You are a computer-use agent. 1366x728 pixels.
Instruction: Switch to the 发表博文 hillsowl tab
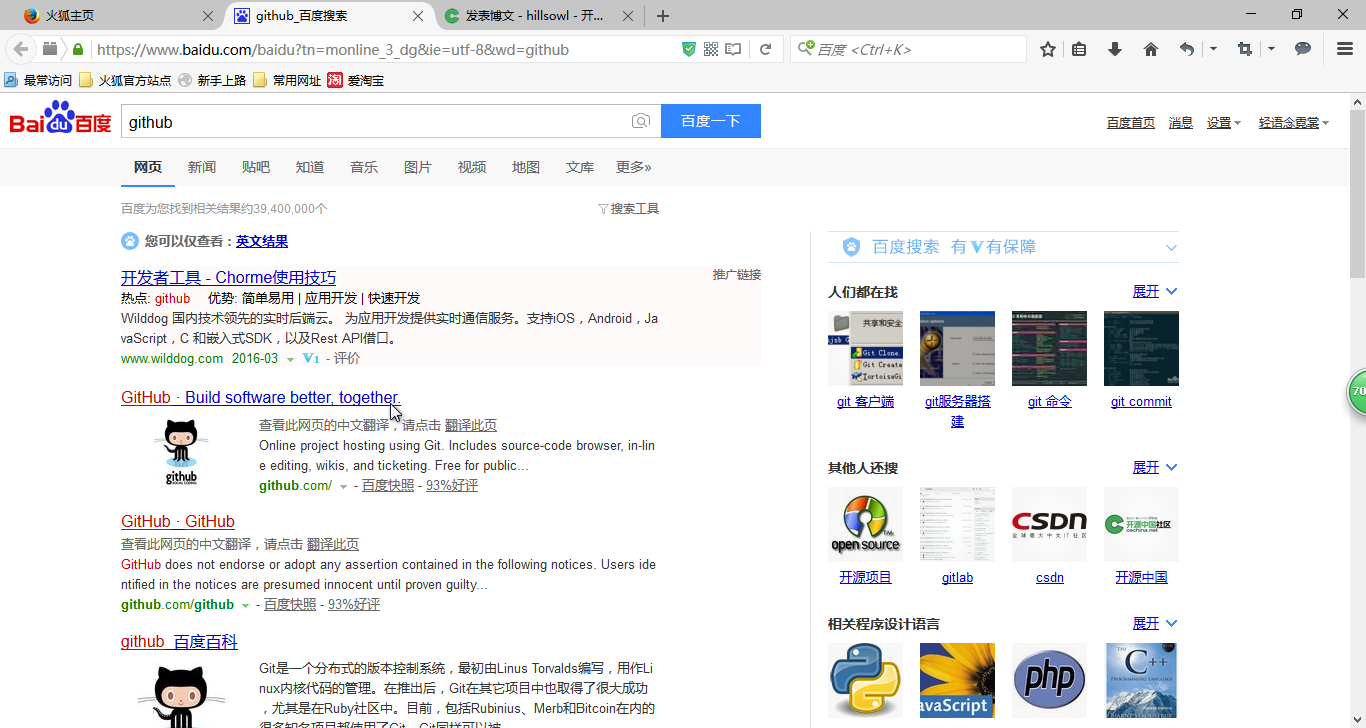coord(538,16)
